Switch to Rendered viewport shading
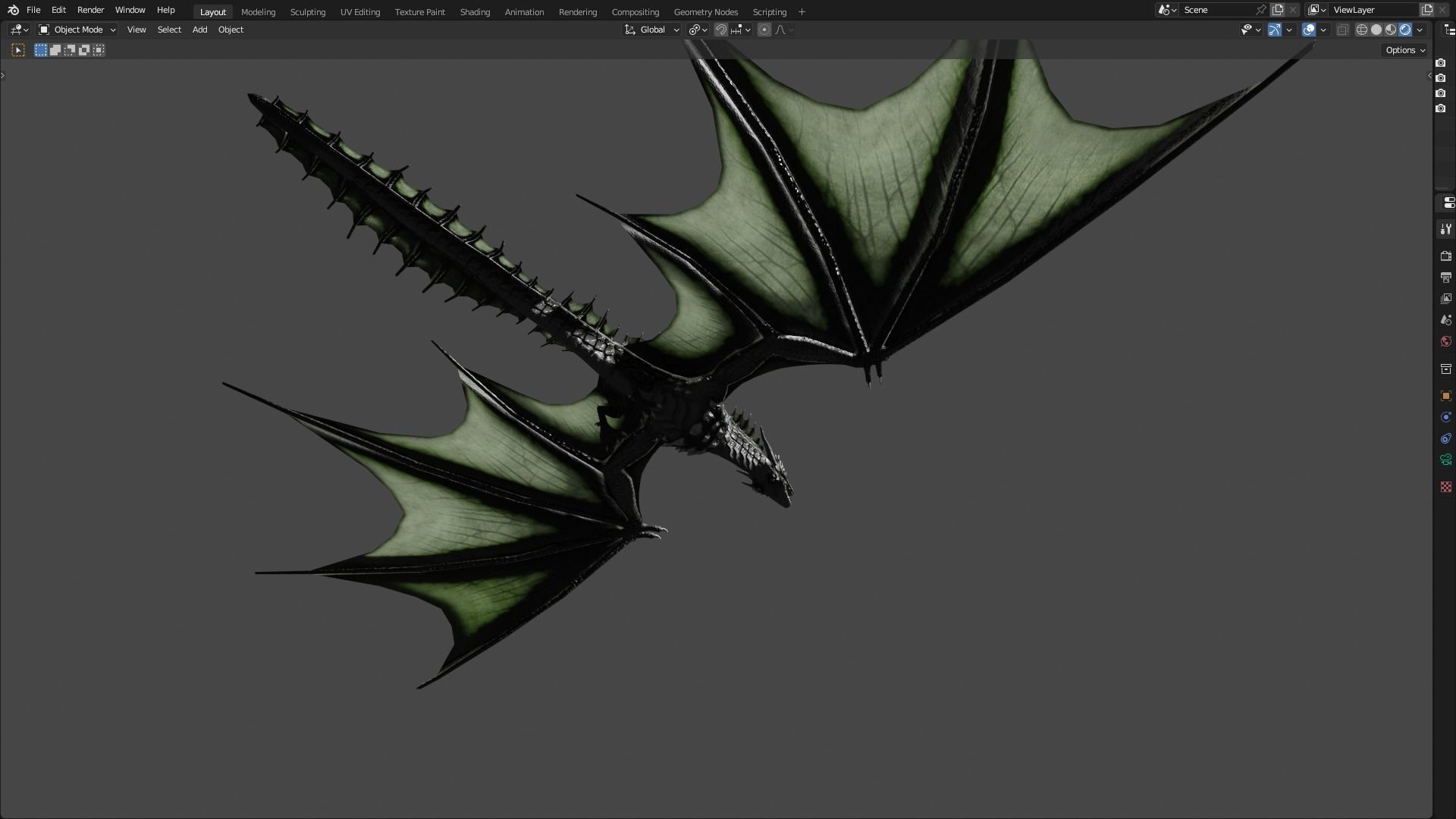The image size is (1456, 819). (1405, 30)
